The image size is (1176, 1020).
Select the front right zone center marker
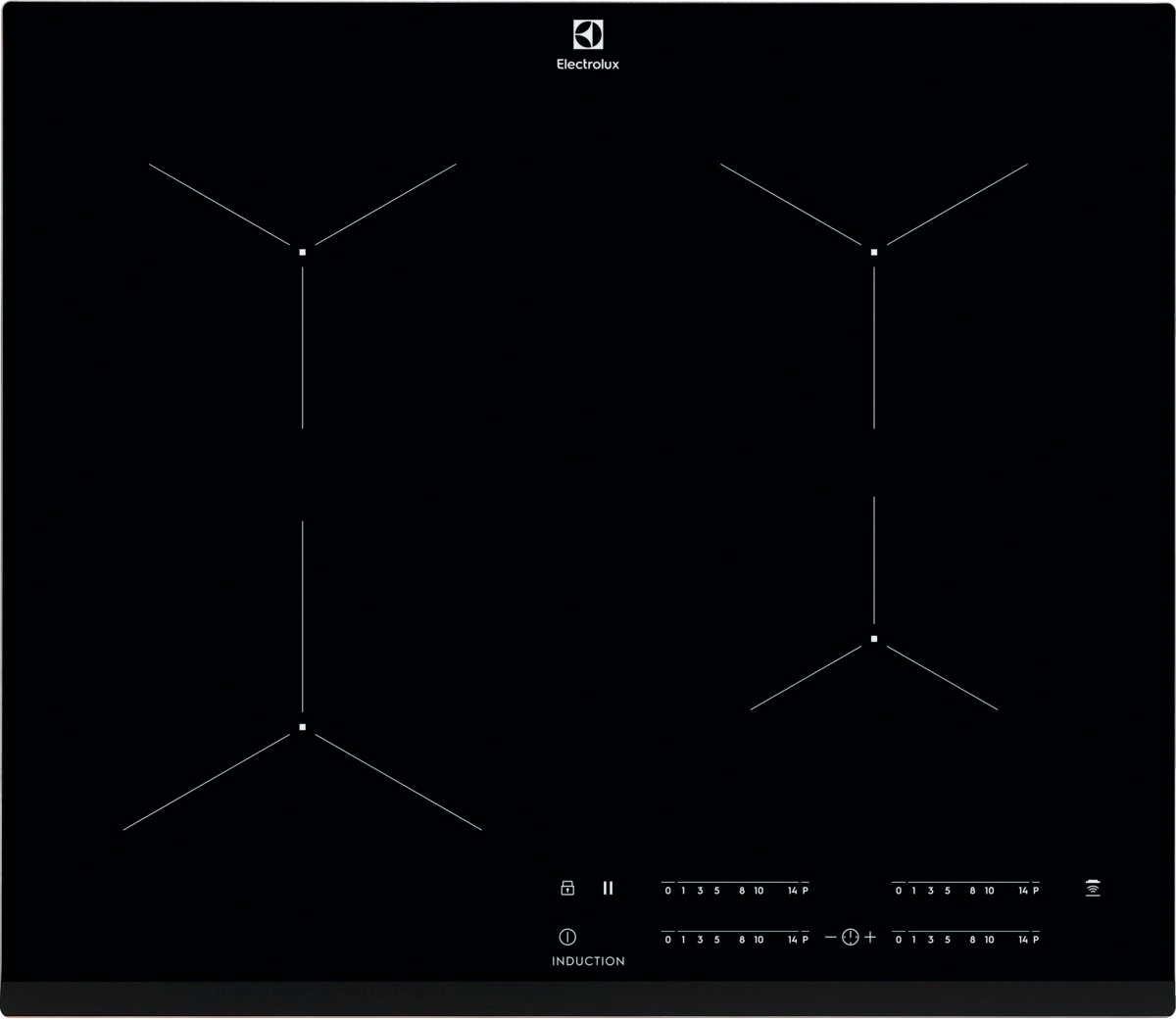point(874,639)
